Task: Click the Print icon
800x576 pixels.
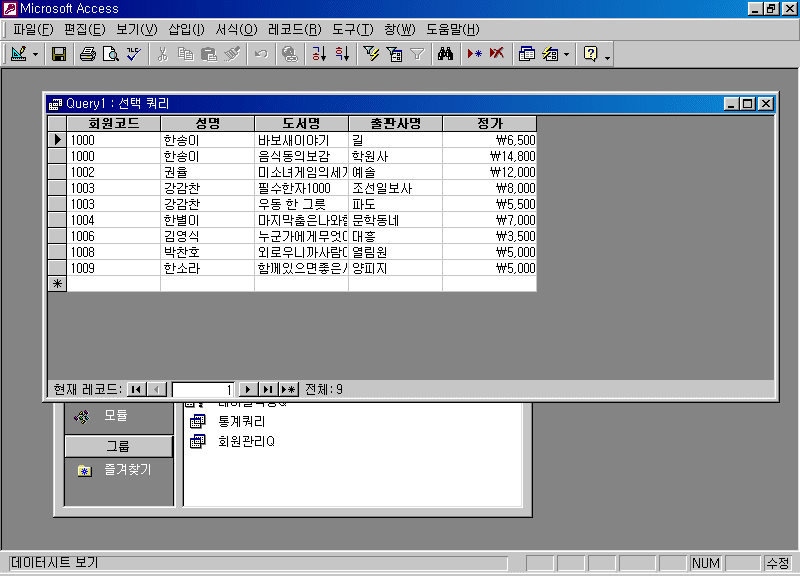Action: (88, 54)
